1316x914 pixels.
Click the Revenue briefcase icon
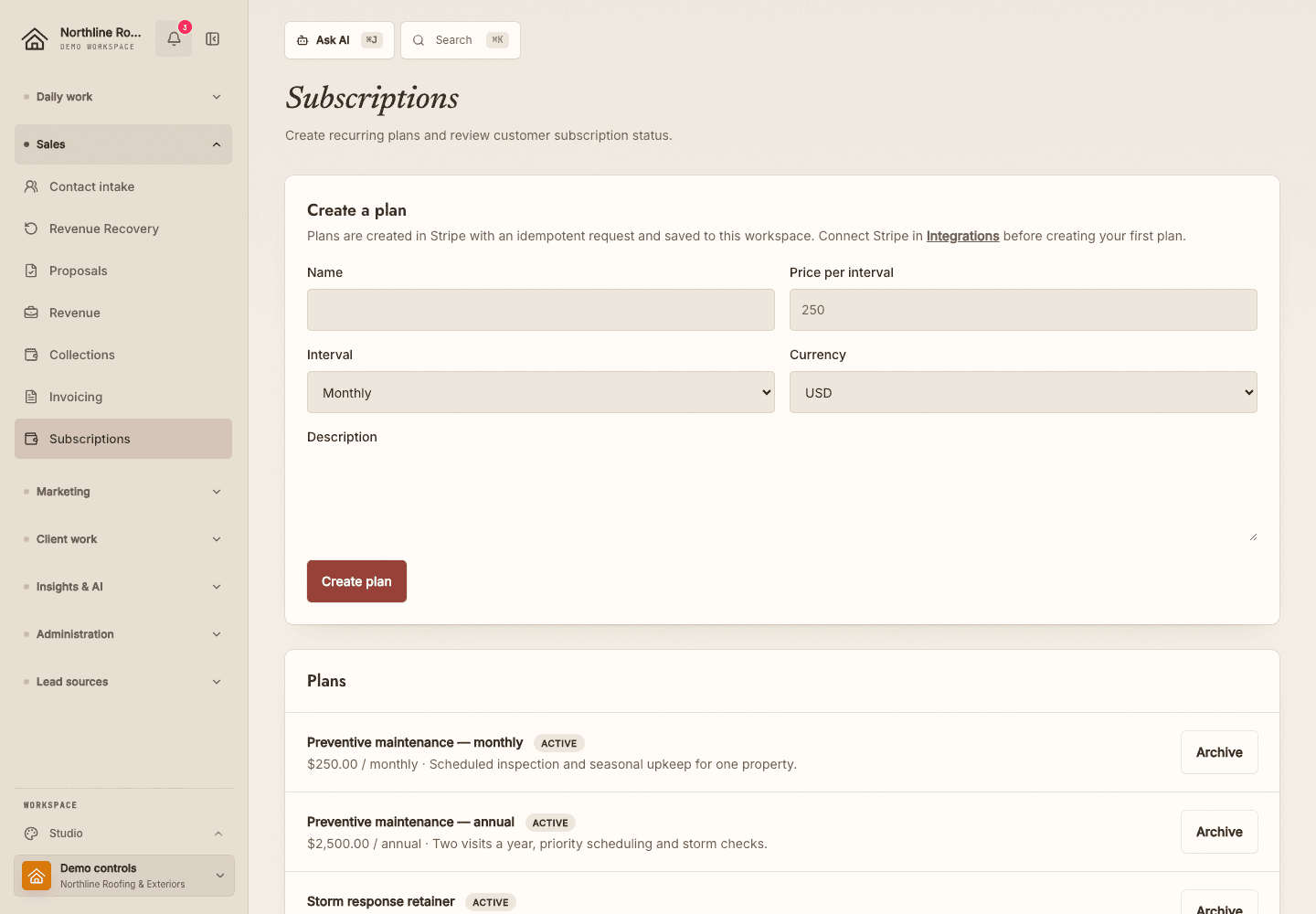tap(31, 313)
